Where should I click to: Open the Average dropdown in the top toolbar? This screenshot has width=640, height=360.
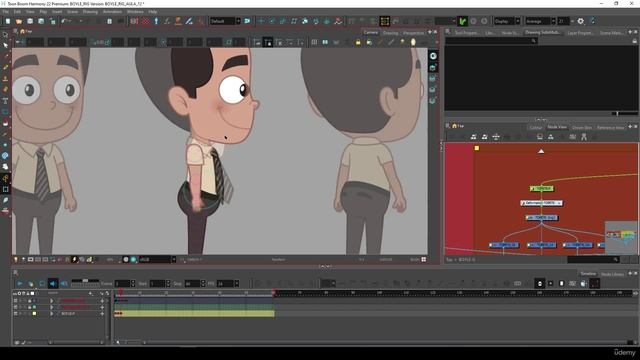[540, 21]
